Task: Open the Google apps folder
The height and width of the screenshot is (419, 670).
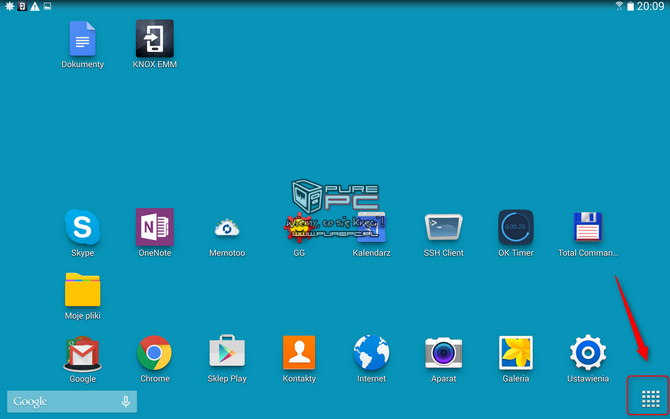Action: pyautogui.click(x=82, y=353)
